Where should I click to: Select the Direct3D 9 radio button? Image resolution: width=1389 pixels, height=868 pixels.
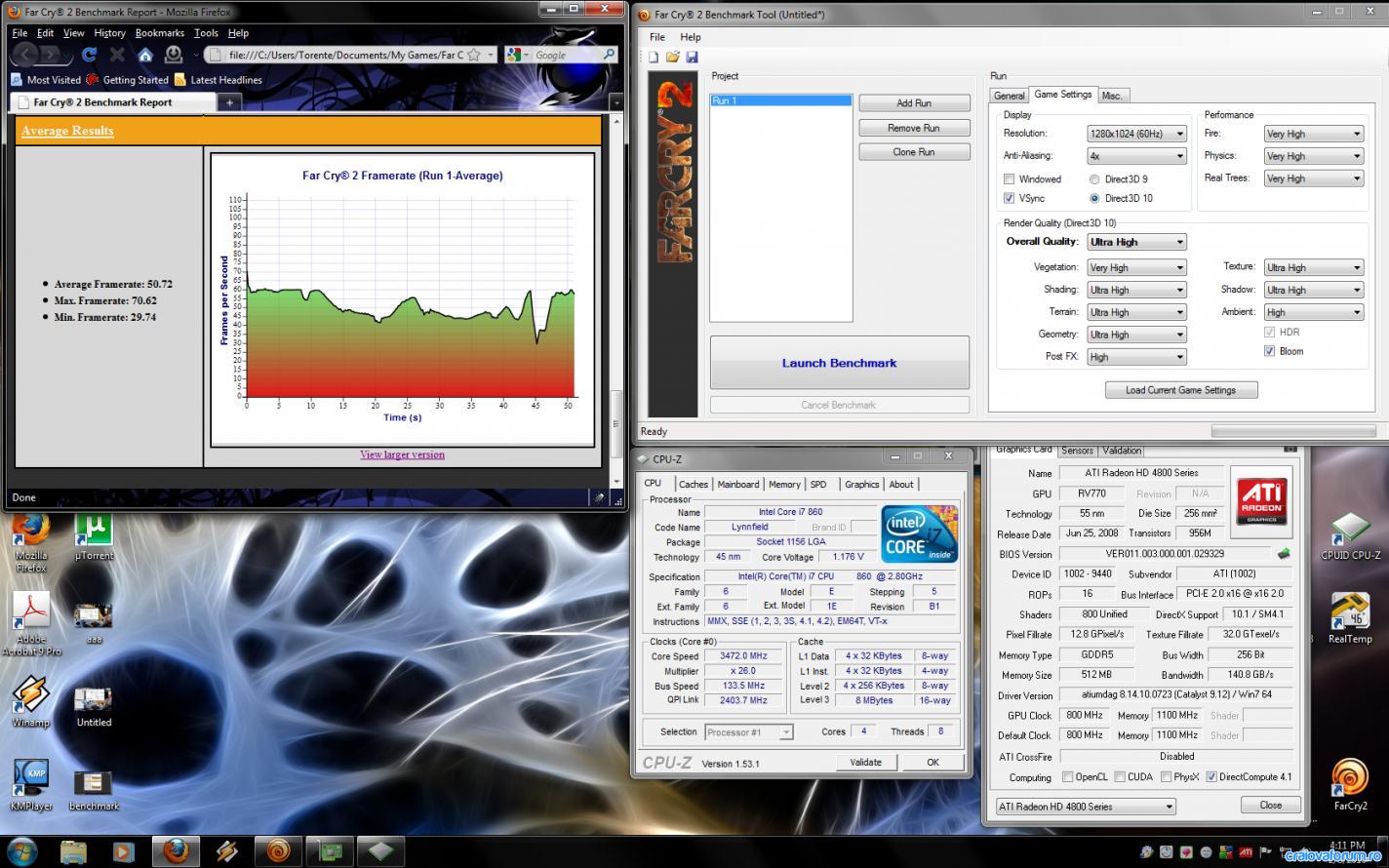tap(1094, 179)
